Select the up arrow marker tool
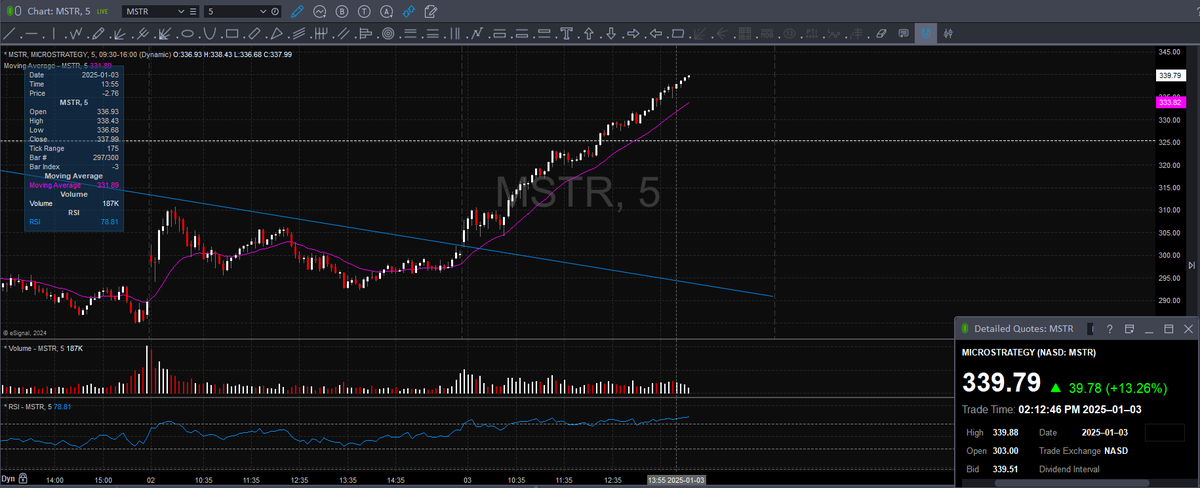Screen dimensions: 1200x488 [x=588, y=33]
